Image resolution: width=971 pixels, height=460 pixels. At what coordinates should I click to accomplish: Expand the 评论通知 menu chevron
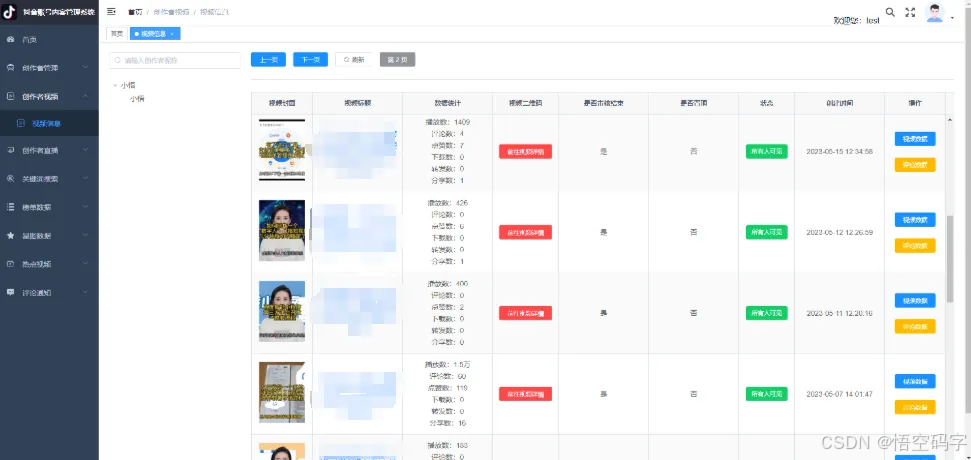85,292
